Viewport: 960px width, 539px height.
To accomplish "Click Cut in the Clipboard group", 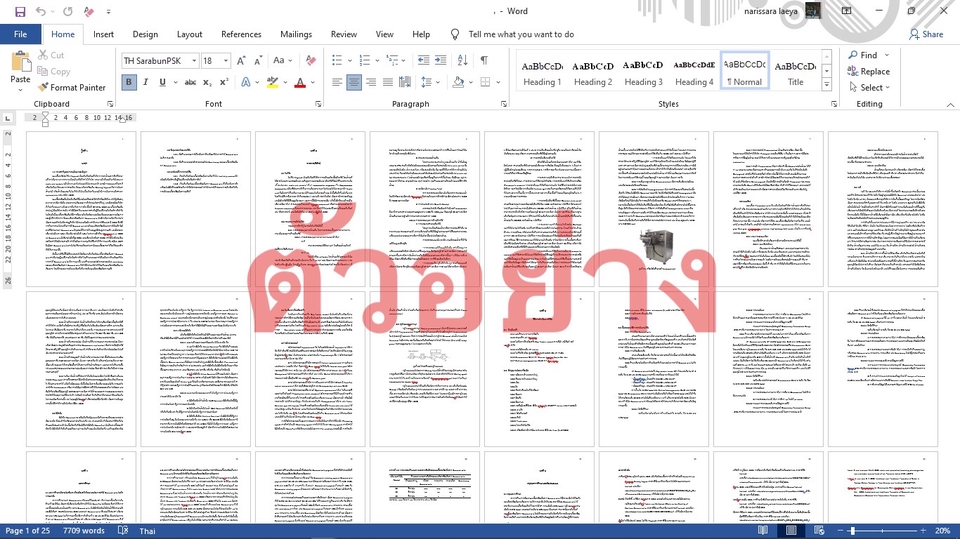I will pos(51,55).
